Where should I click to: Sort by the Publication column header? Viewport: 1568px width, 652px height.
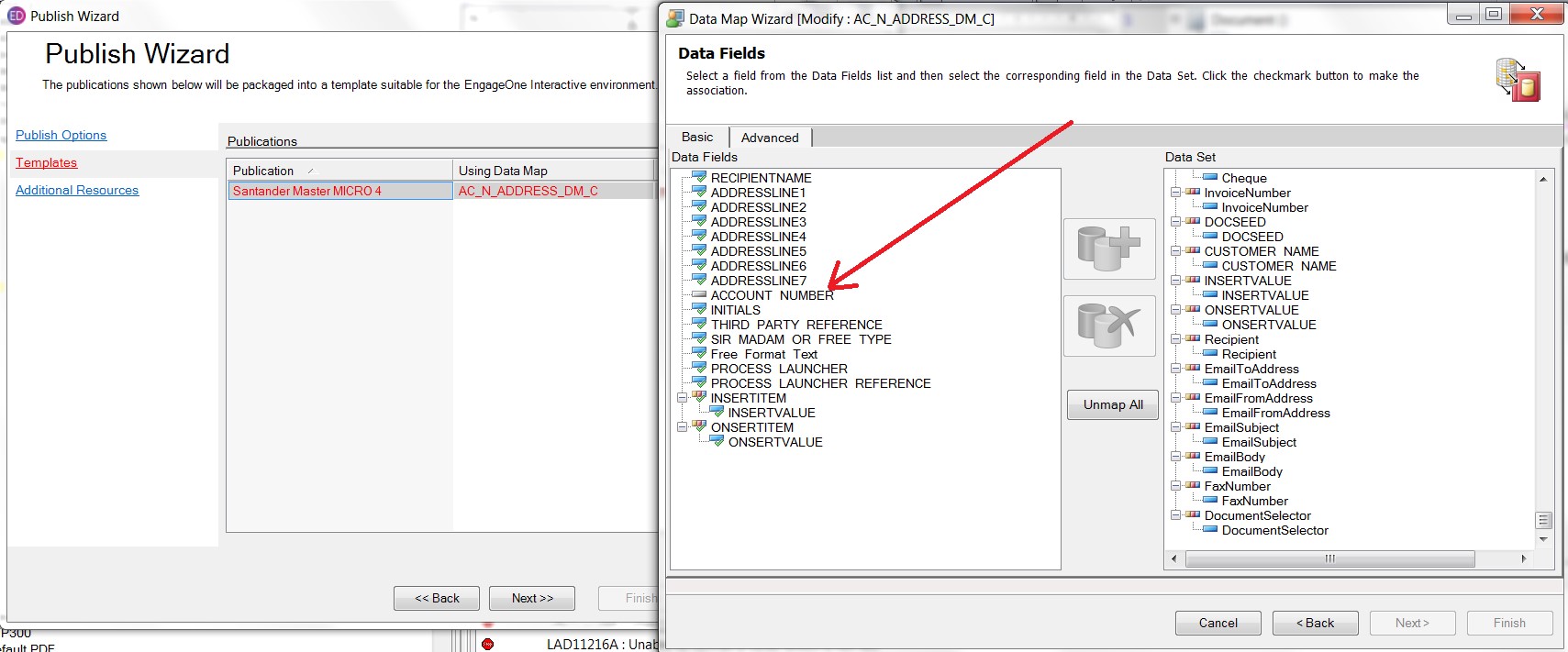coord(339,171)
